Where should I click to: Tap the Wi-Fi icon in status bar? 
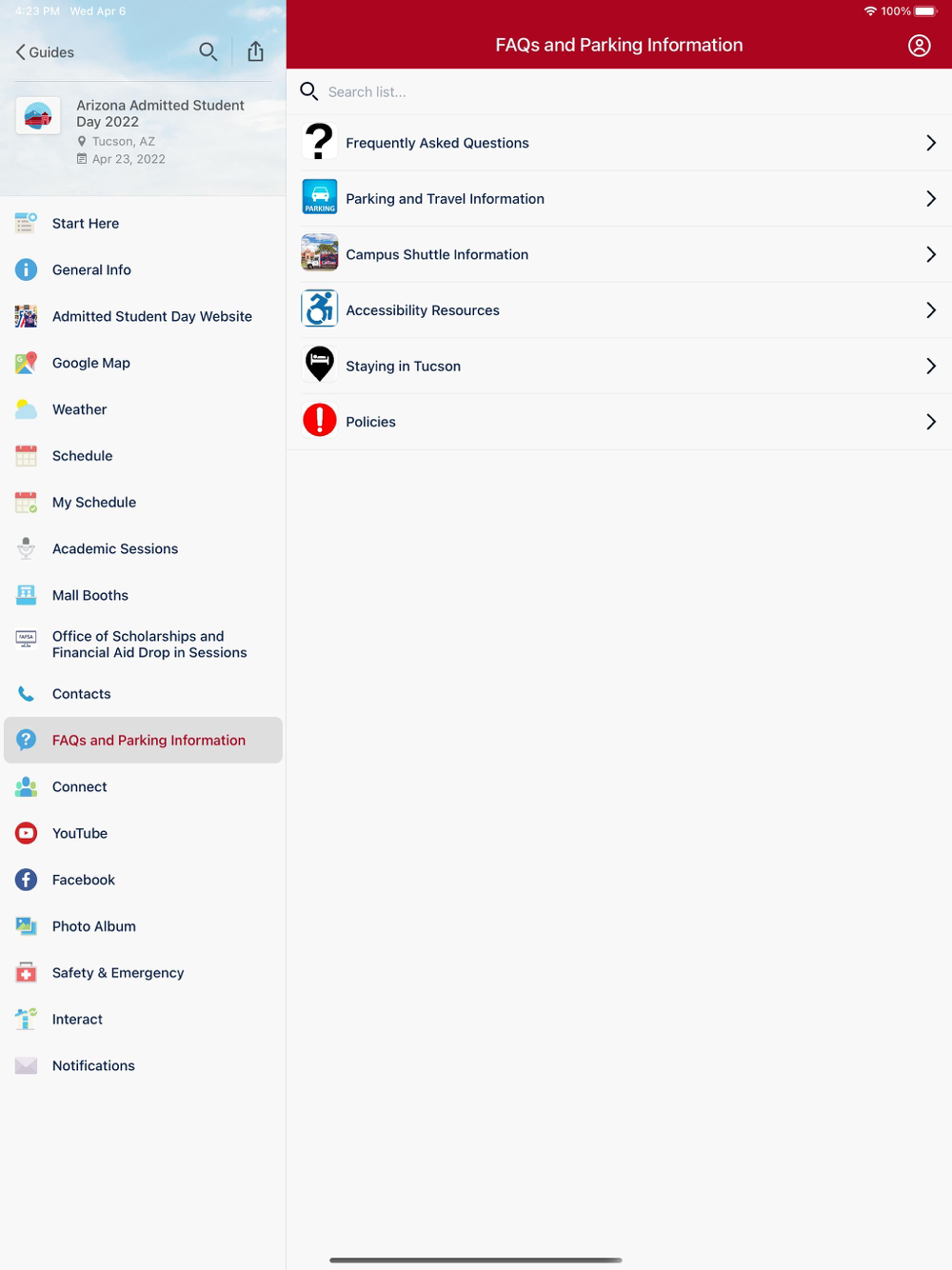(x=870, y=11)
